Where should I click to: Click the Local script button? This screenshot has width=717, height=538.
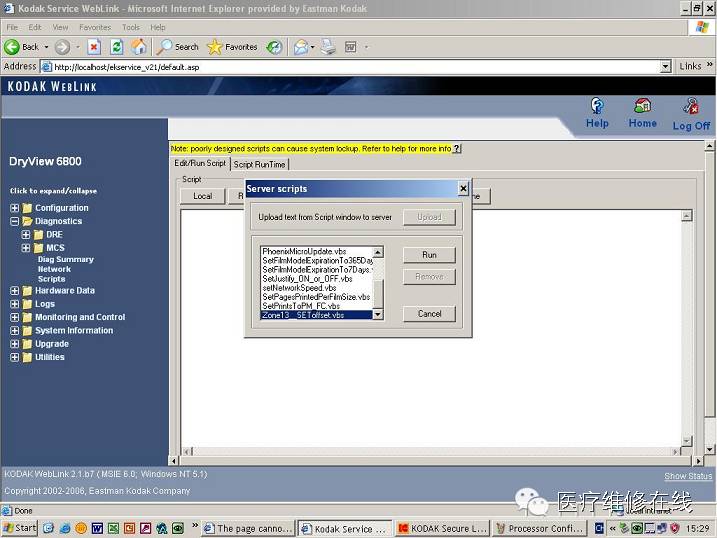(203, 196)
